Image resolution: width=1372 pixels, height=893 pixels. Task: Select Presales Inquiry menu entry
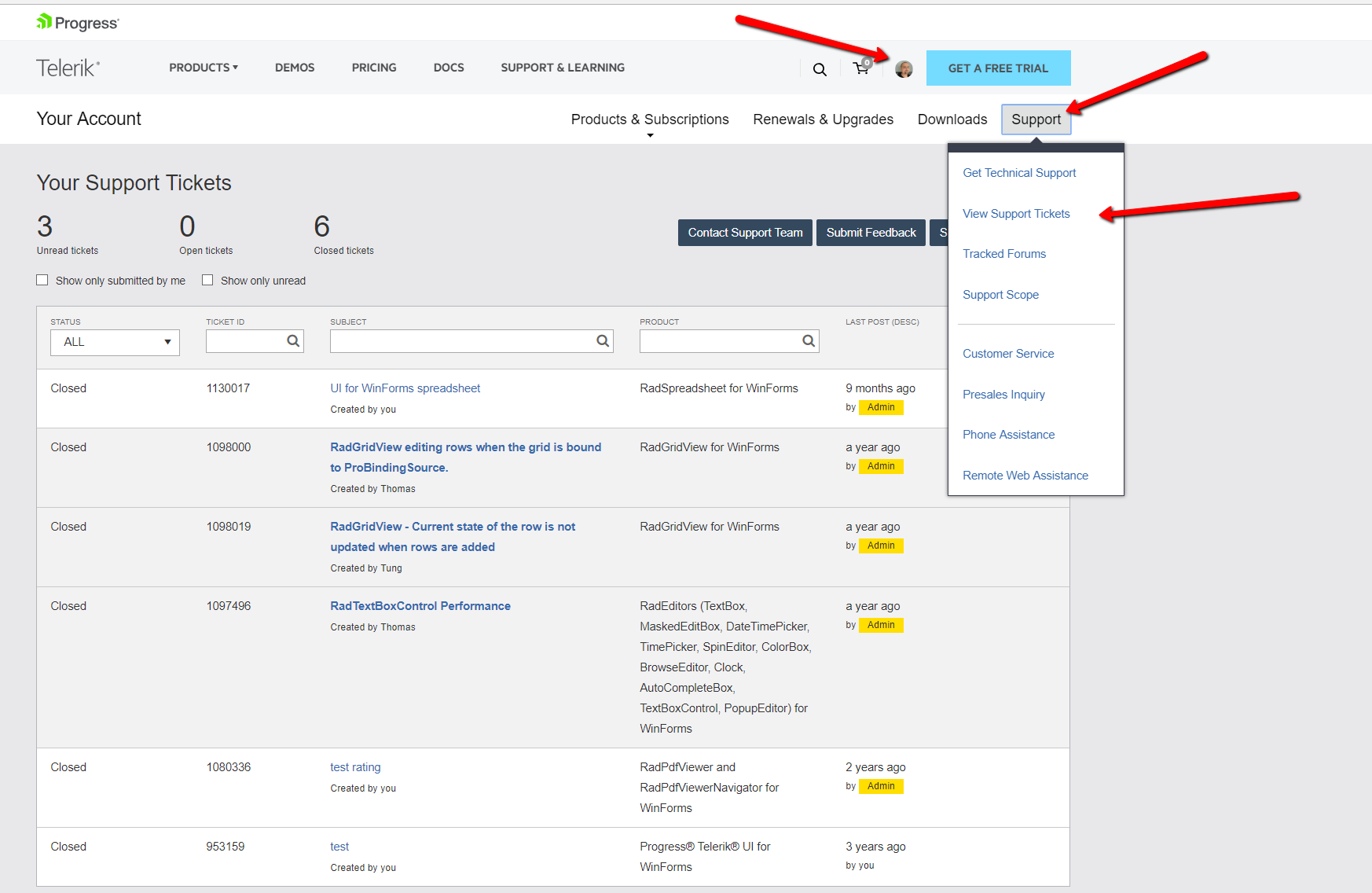(x=1003, y=395)
